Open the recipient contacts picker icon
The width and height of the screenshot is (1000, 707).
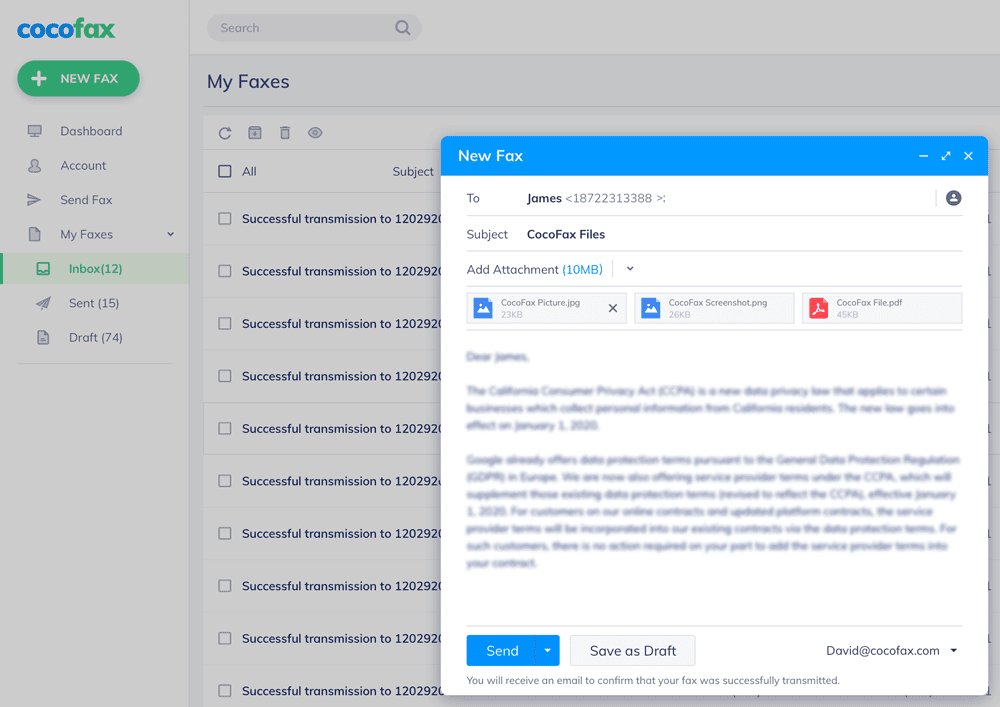tap(953, 198)
